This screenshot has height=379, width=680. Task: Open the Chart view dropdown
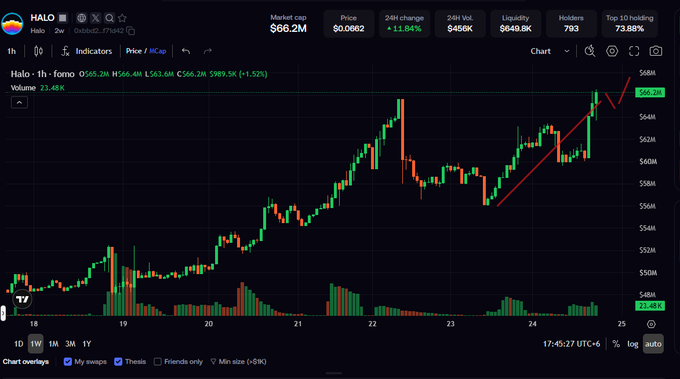[549, 51]
